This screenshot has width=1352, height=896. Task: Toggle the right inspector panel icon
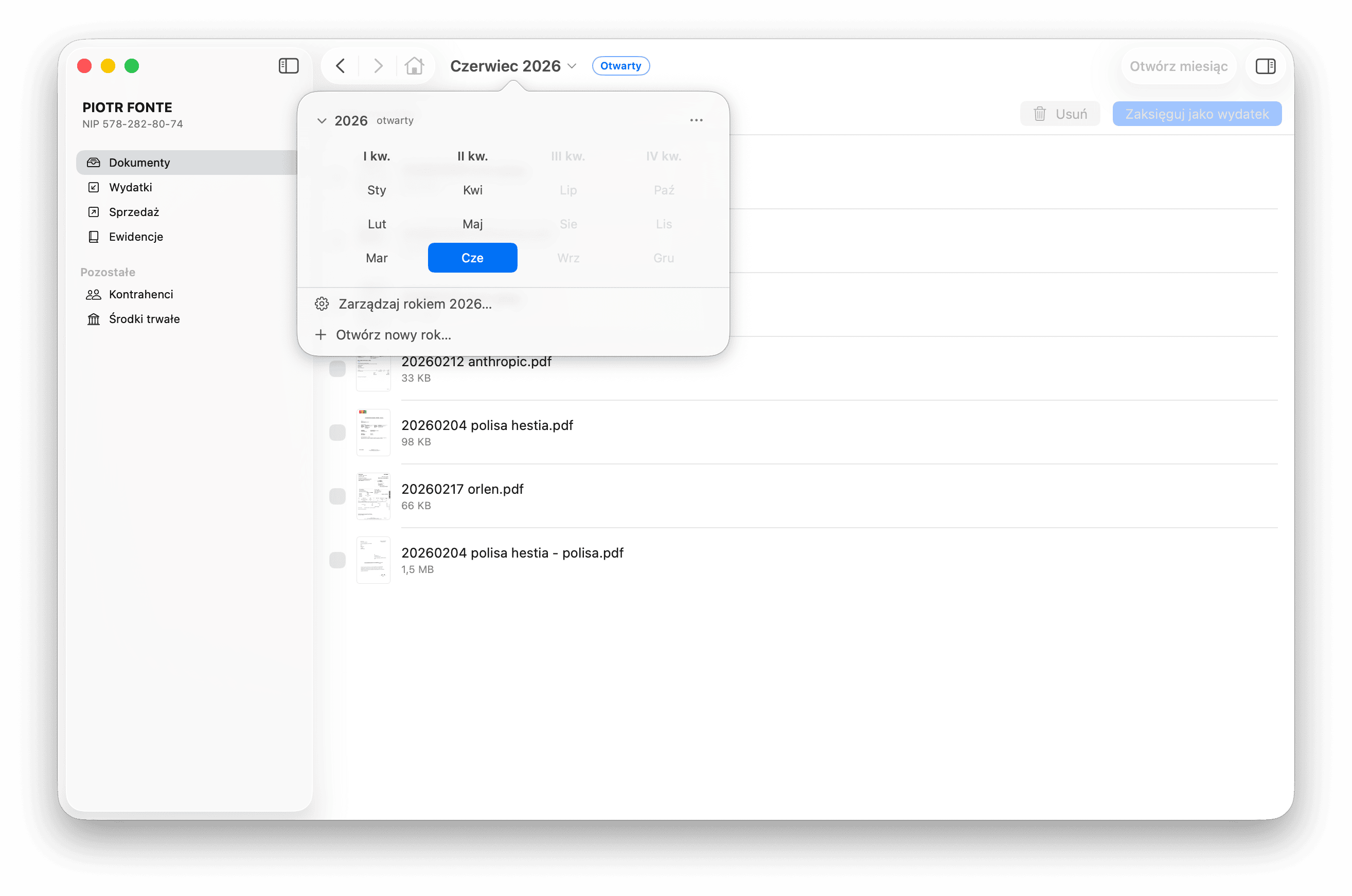click(1265, 66)
